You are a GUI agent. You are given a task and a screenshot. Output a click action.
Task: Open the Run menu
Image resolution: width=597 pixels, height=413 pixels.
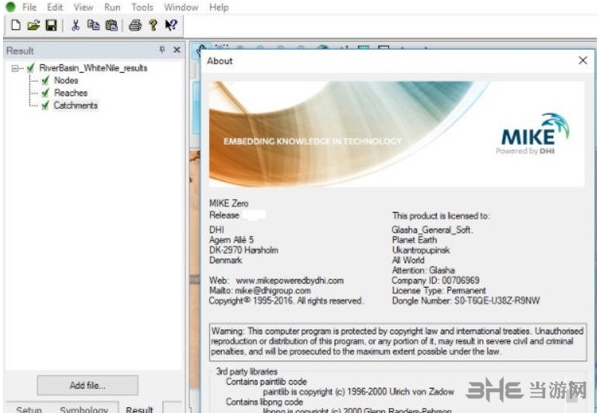point(112,7)
